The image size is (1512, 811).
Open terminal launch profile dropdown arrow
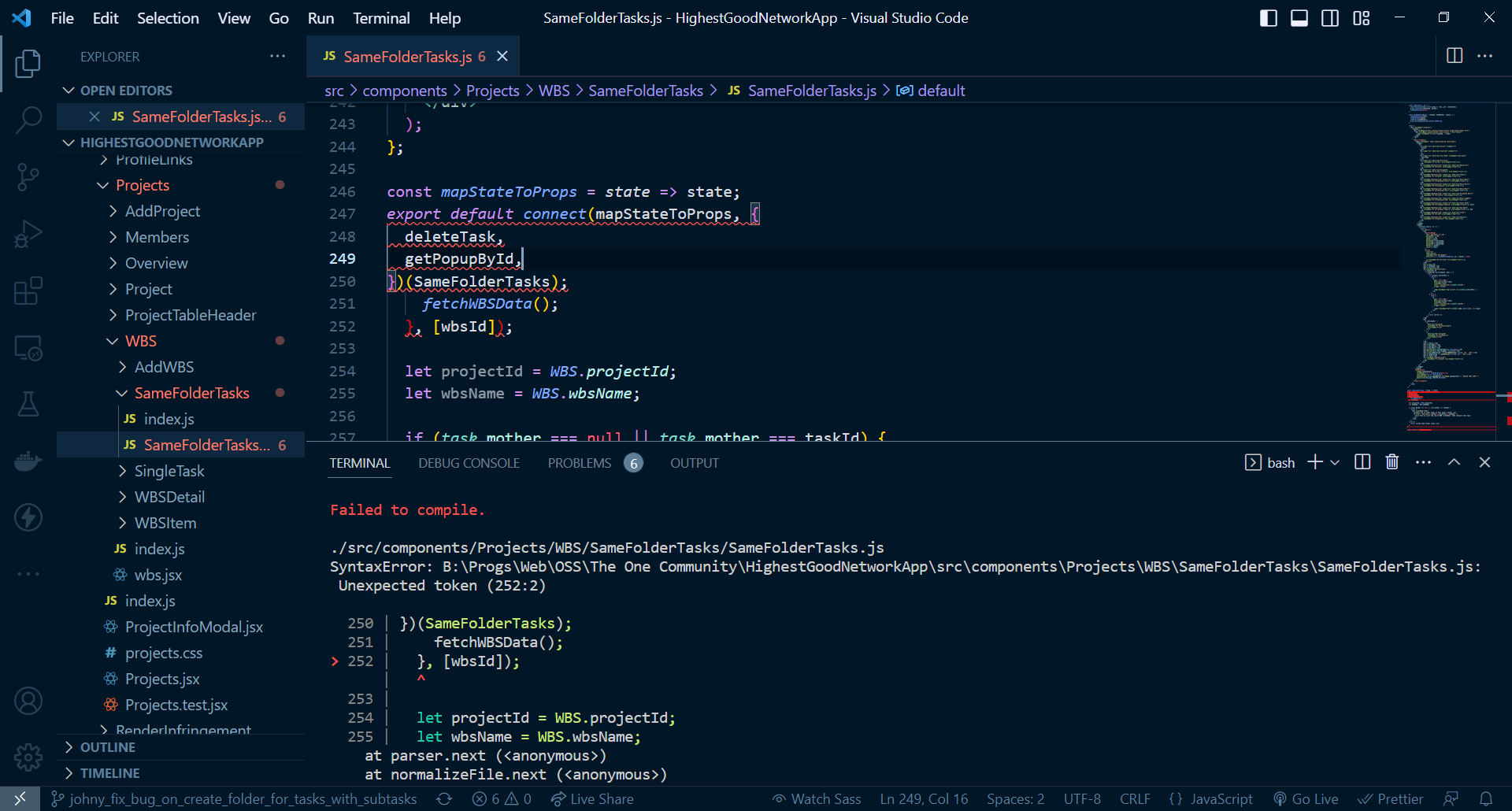coord(1335,462)
